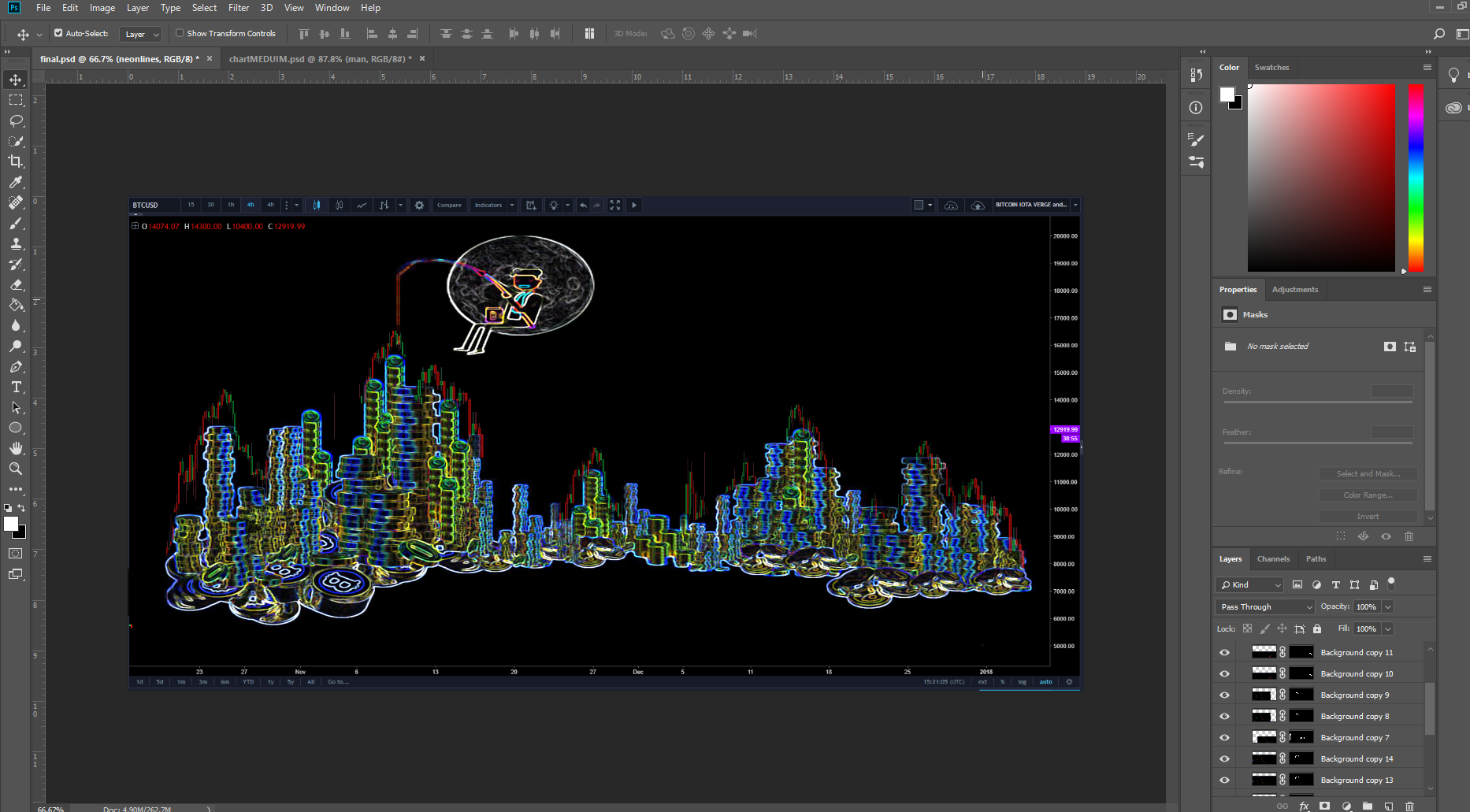Pick the Eyedropper tool
1470x812 pixels.
(x=16, y=182)
